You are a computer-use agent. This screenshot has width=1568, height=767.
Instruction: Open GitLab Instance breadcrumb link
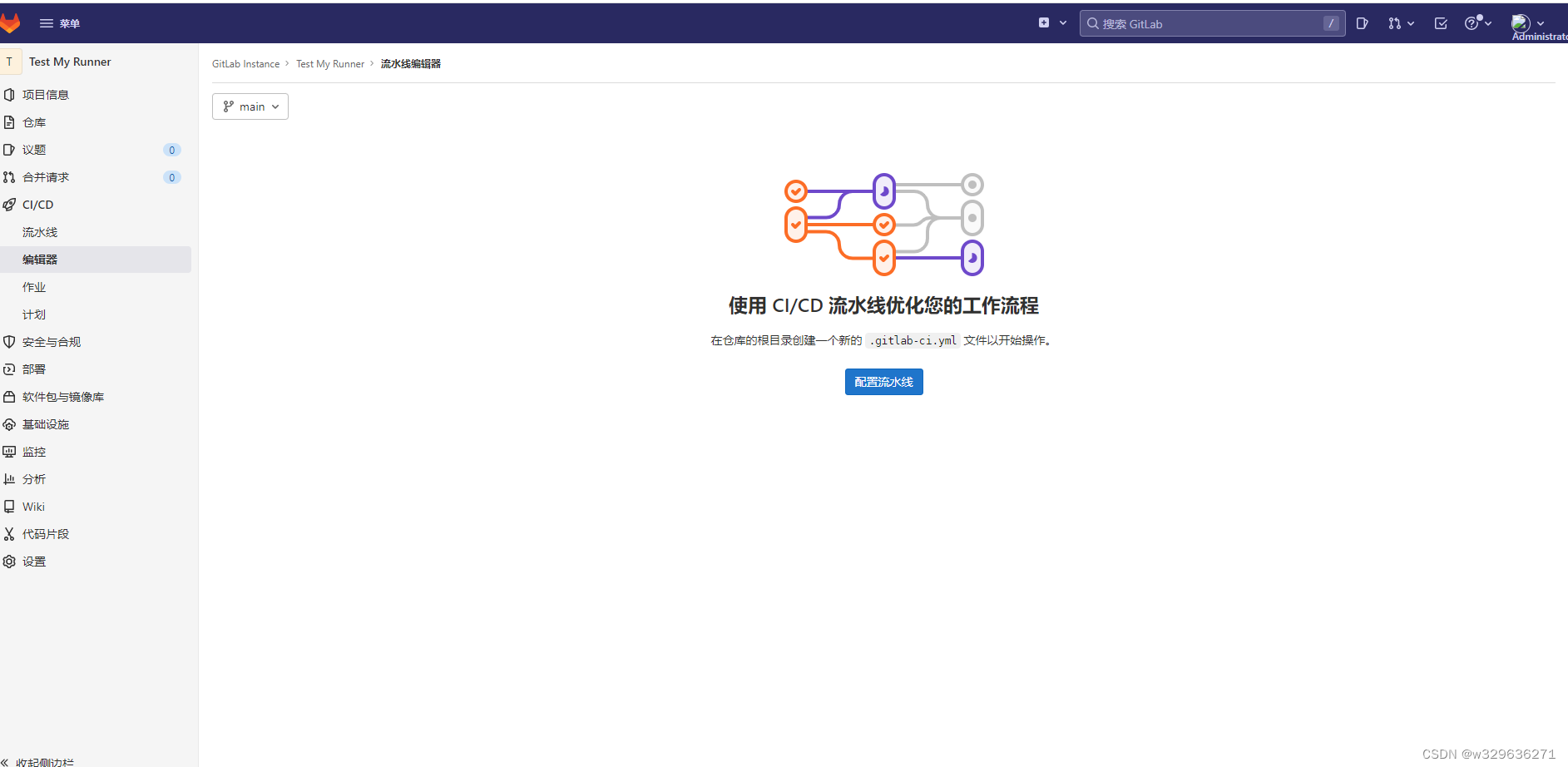tap(245, 64)
